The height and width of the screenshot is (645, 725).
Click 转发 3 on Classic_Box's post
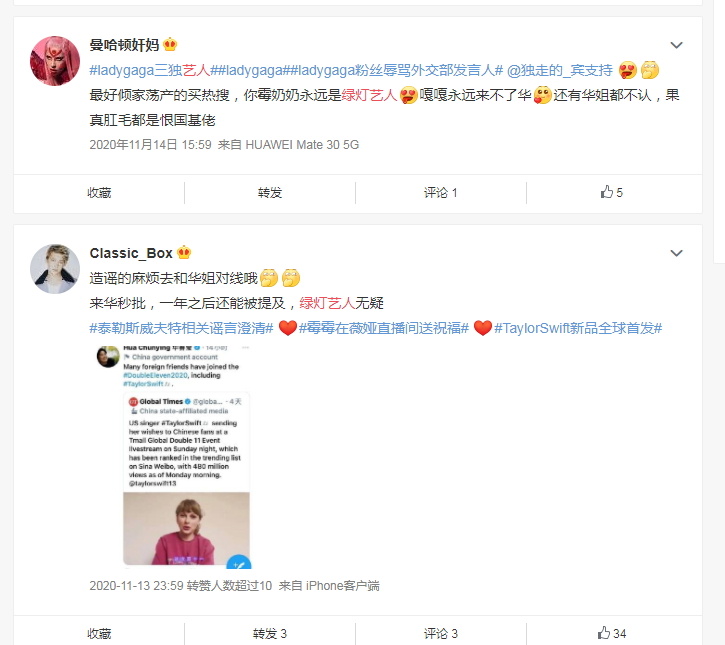(x=270, y=633)
